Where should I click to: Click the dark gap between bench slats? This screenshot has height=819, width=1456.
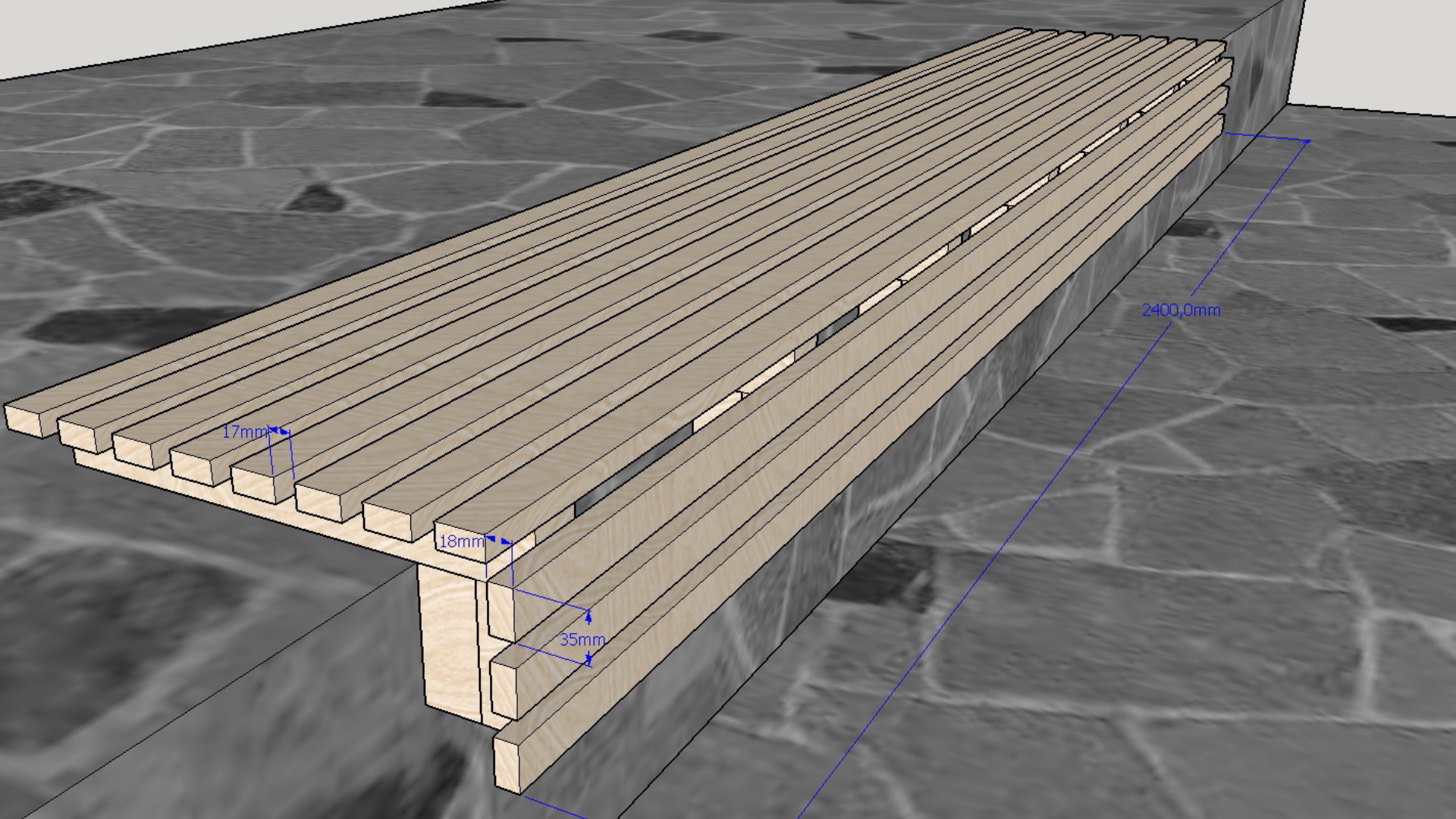[633, 468]
